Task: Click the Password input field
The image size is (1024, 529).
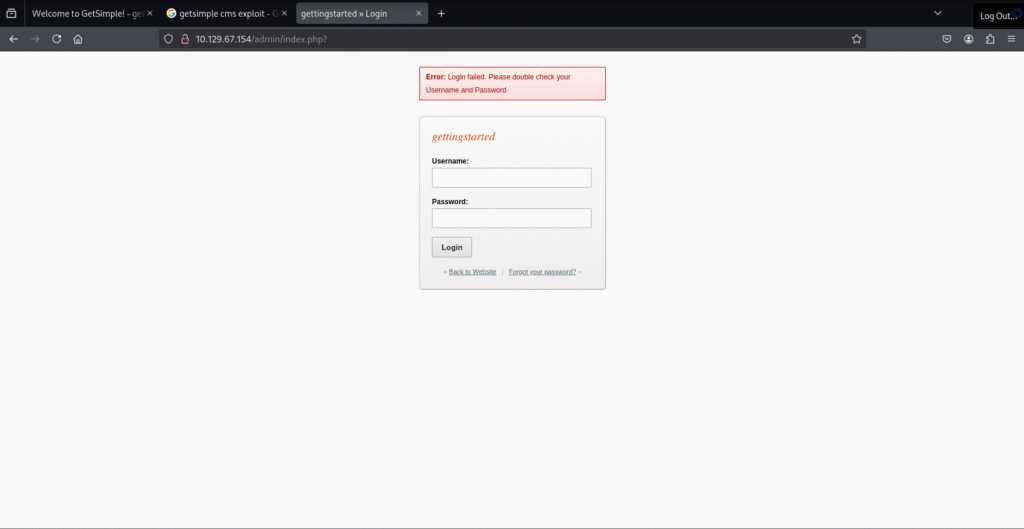Action: (x=511, y=218)
